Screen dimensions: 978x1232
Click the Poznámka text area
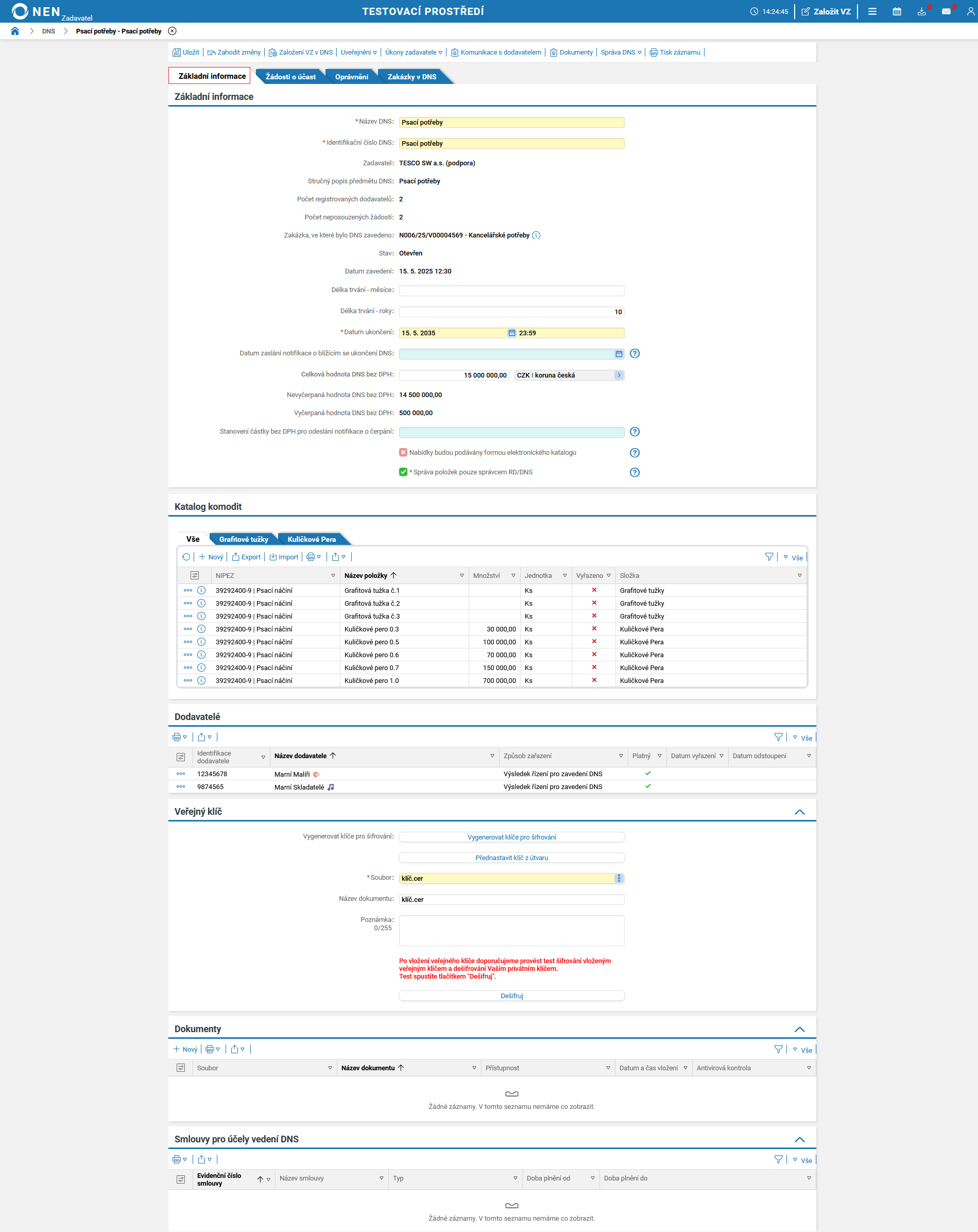click(512, 930)
